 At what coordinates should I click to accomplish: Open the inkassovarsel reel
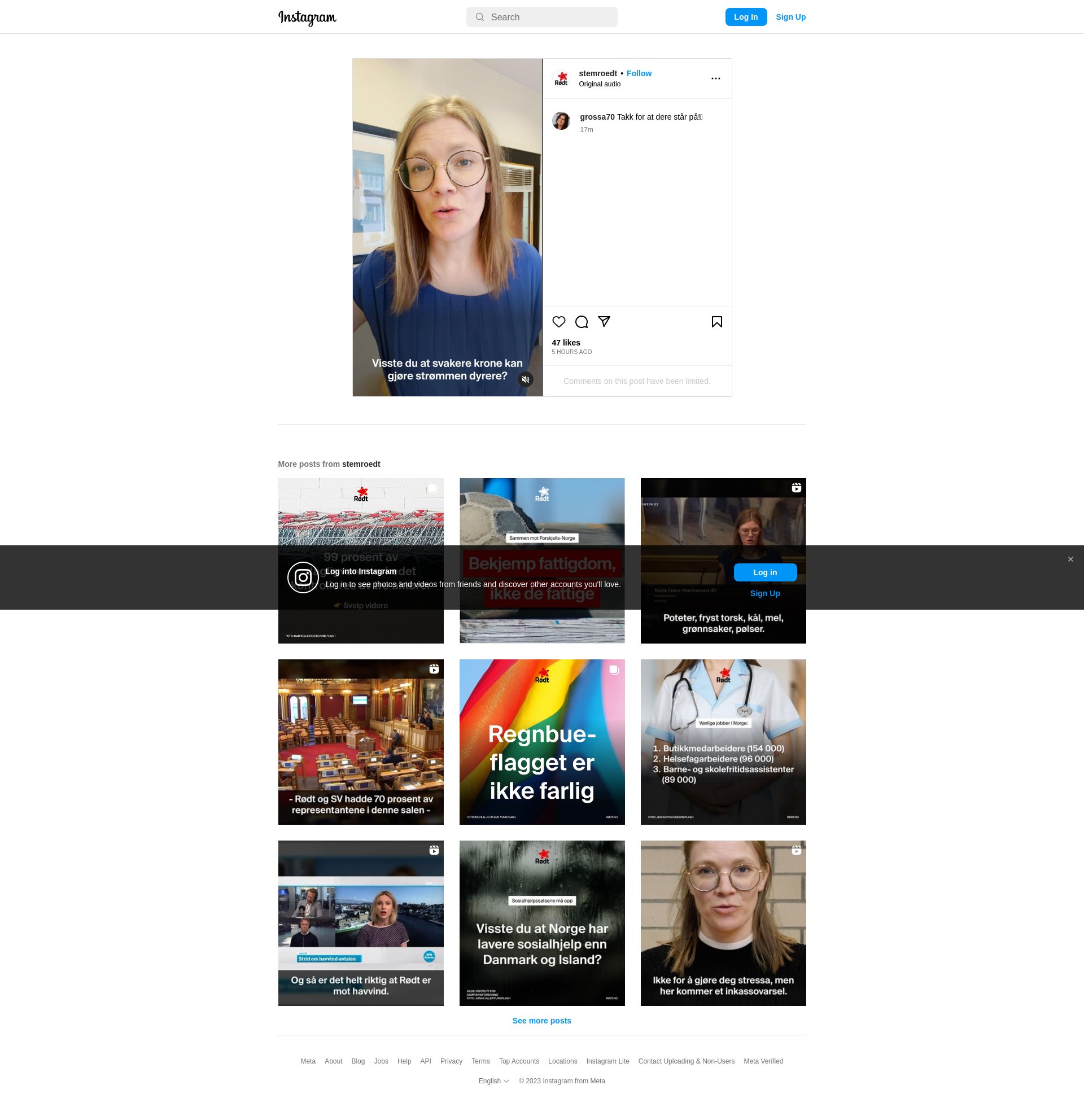(x=723, y=923)
